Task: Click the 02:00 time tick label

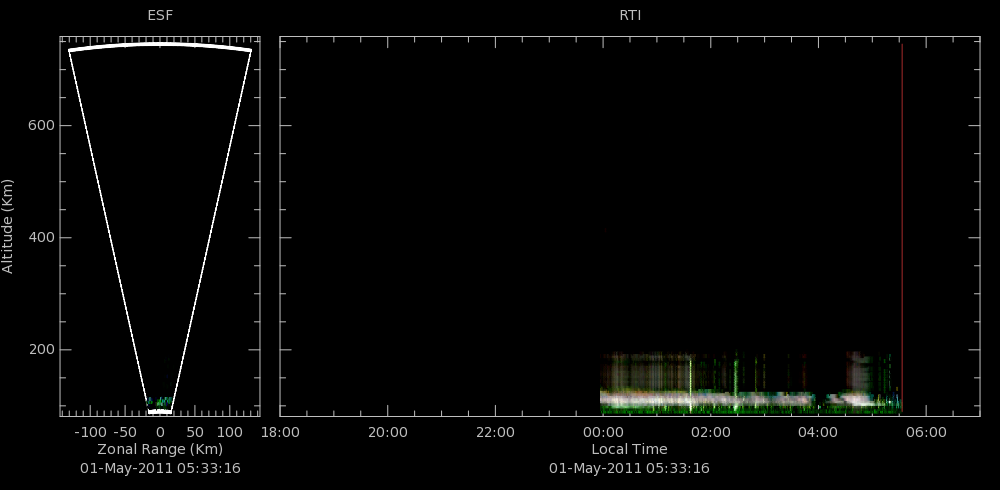Action: (x=710, y=433)
